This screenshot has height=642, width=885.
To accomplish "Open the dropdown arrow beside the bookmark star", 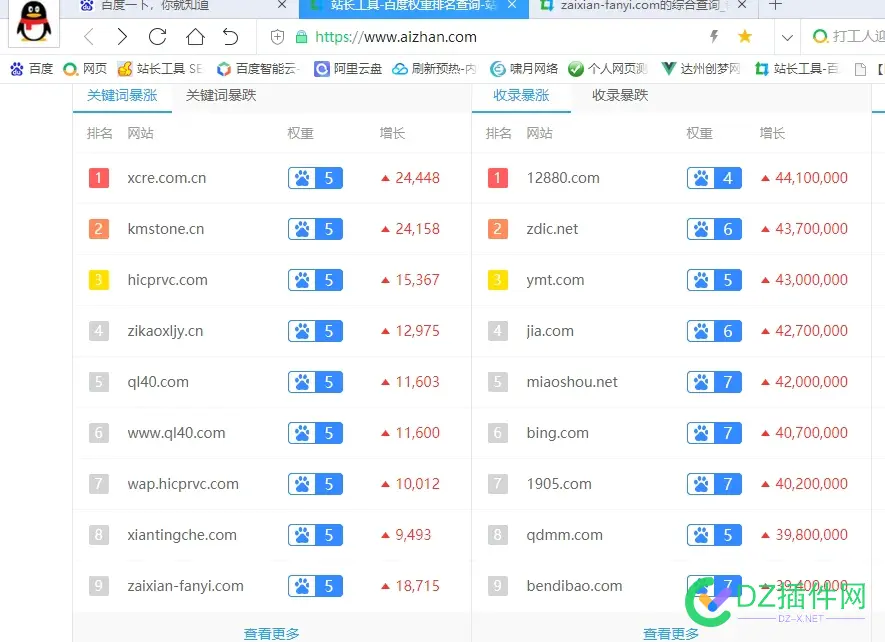I will [787, 36].
